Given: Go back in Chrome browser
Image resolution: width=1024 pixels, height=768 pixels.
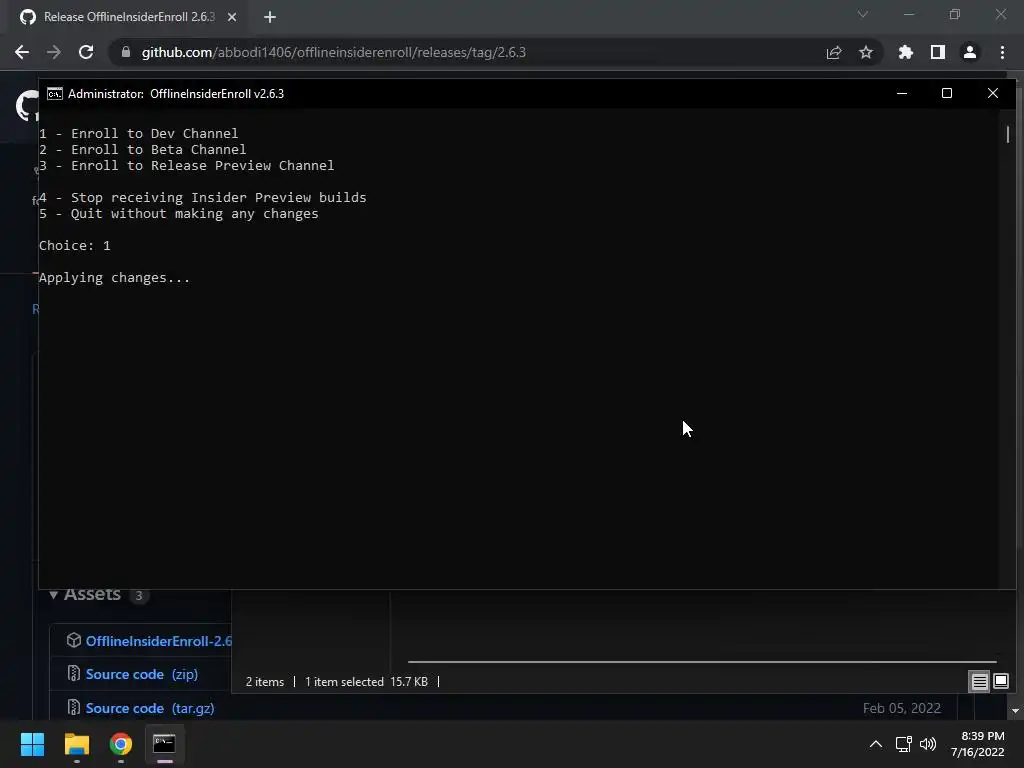Looking at the screenshot, I should click(22, 52).
